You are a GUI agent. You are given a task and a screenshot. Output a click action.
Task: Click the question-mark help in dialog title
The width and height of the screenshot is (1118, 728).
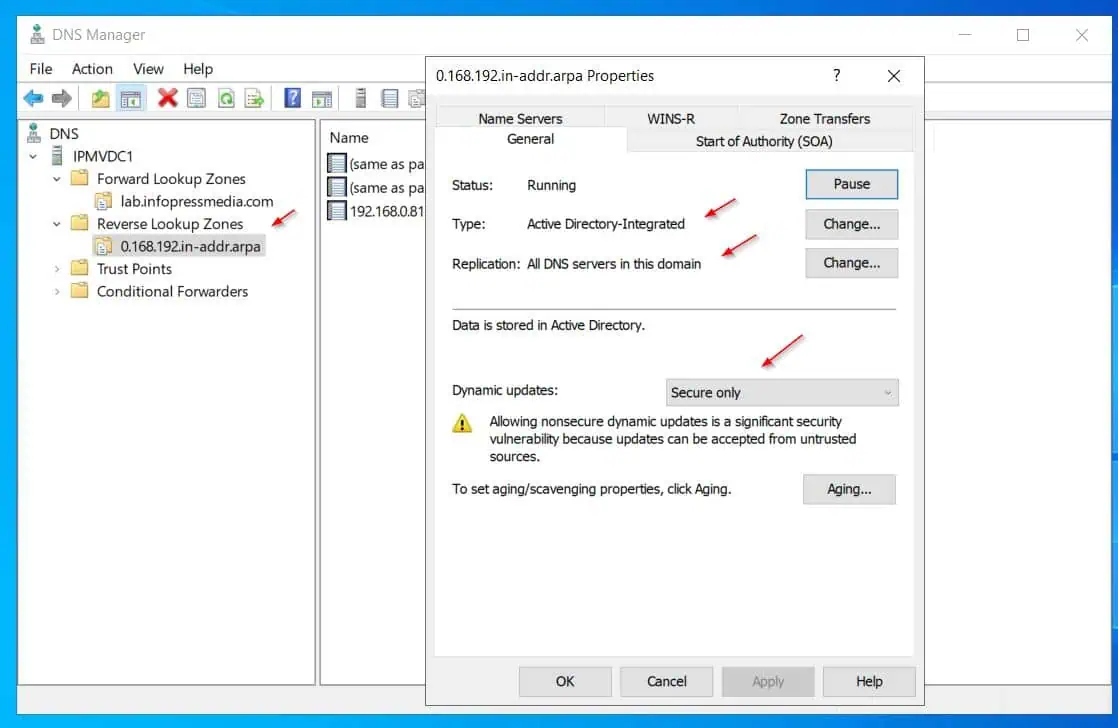click(x=836, y=76)
